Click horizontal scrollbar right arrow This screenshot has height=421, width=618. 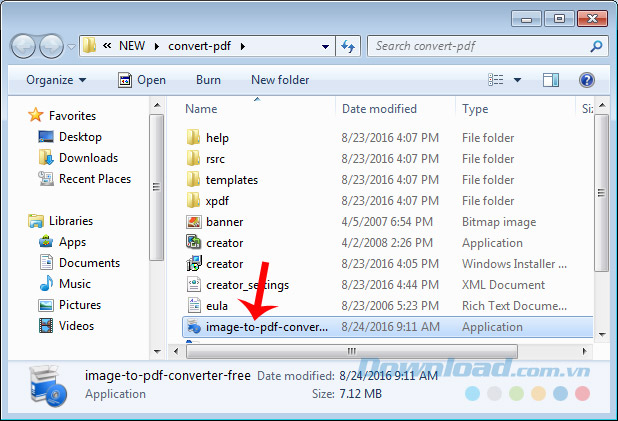584,351
